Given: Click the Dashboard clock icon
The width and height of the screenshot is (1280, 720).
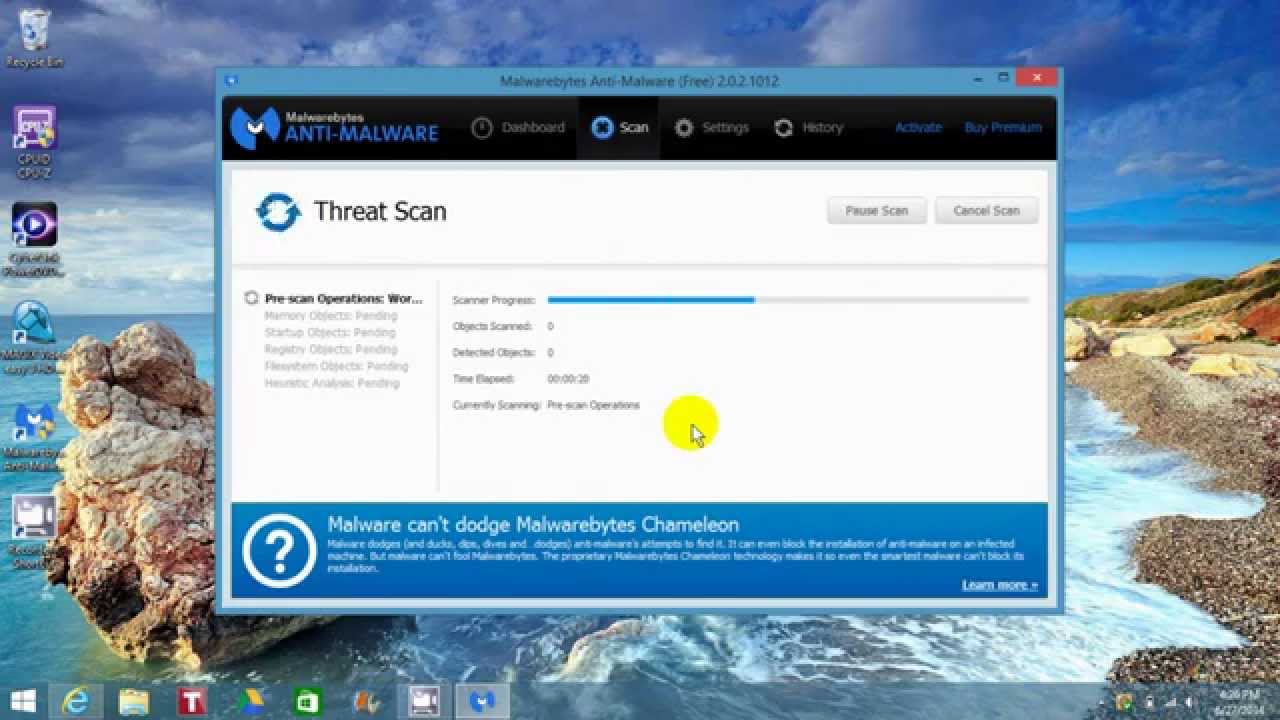Looking at the screenshot, I should 482,128.
